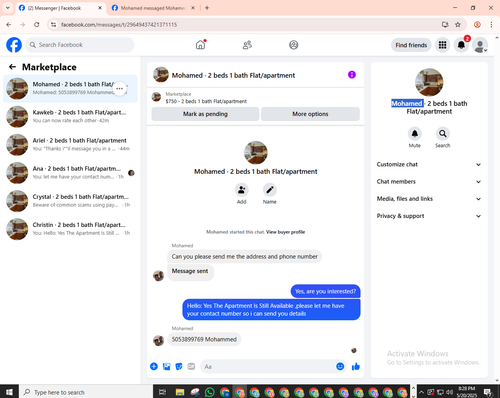Click the Windows taskbar search box
Viewport: 500px width, 398px height.
click(x=86, y=392)
